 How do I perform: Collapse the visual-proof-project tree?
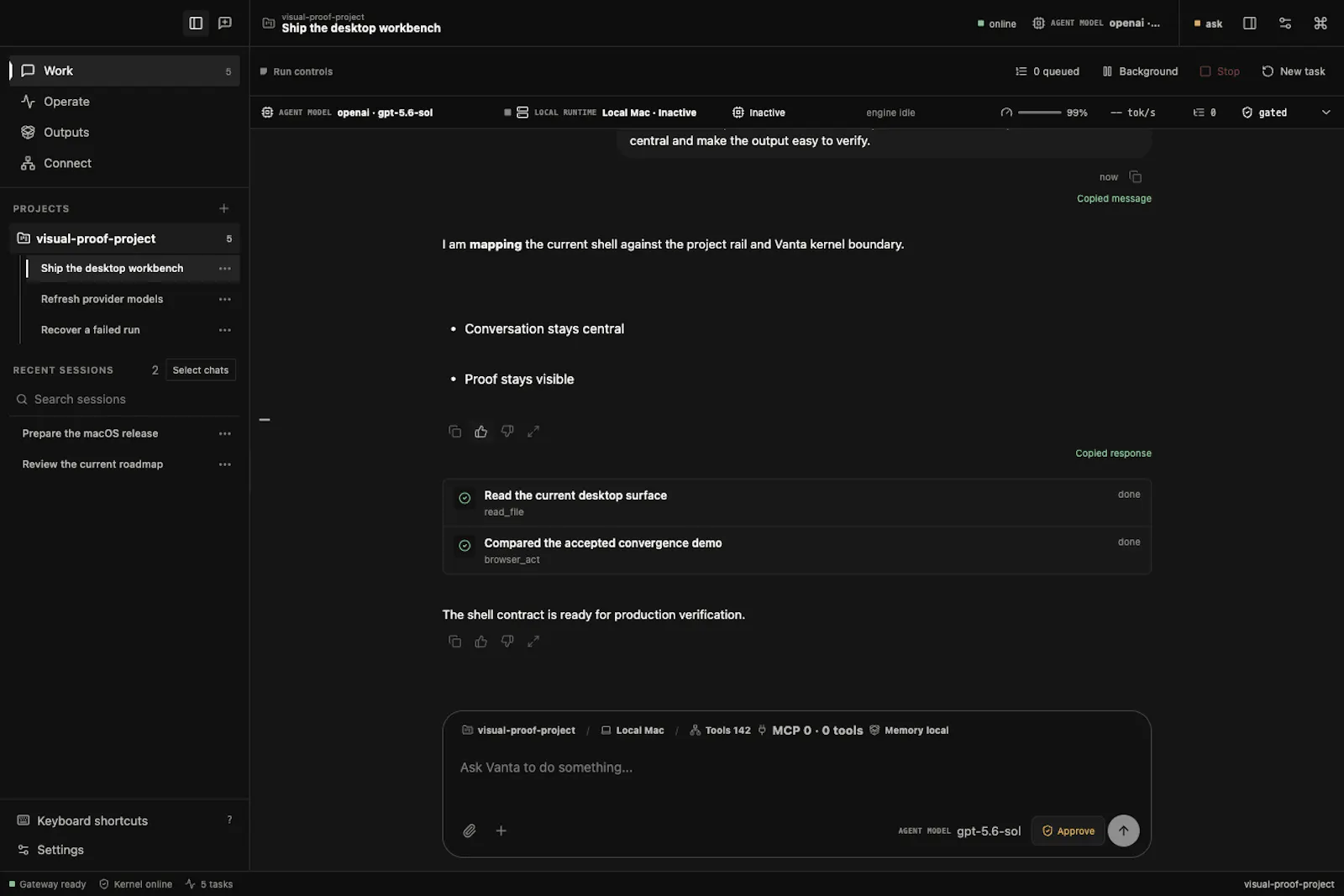pos(124,238)
